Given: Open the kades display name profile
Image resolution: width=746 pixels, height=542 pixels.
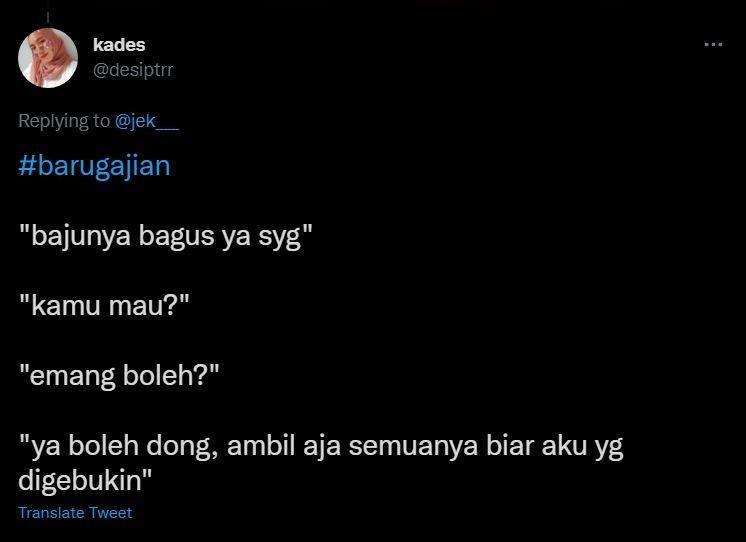Looking at the screenshot, I should pos(119,45).
